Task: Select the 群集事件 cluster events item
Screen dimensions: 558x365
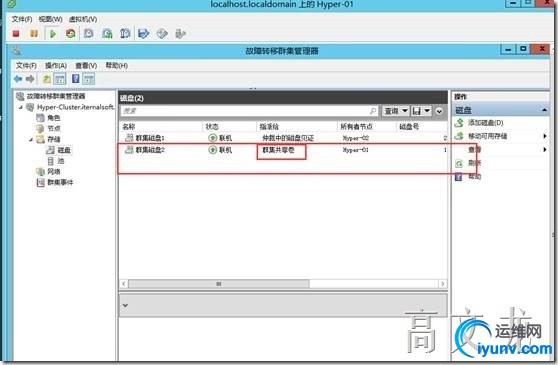Action: coord(60,182)
